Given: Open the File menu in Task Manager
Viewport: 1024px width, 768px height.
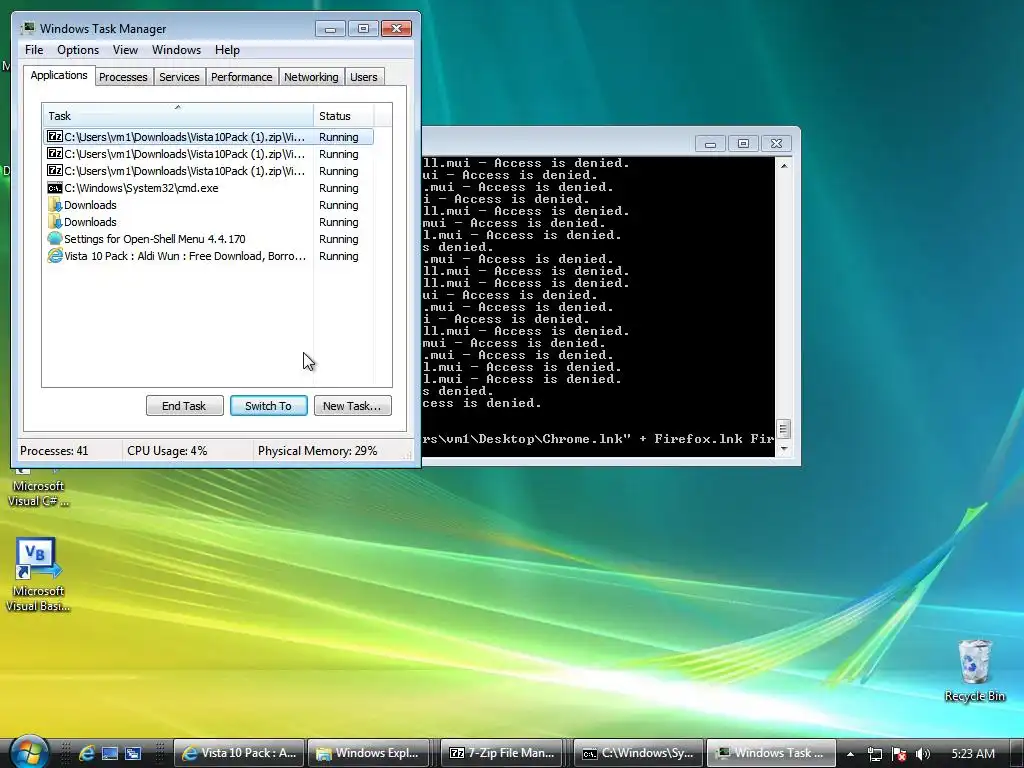Looking at the screenshot, I should [34, 50].
